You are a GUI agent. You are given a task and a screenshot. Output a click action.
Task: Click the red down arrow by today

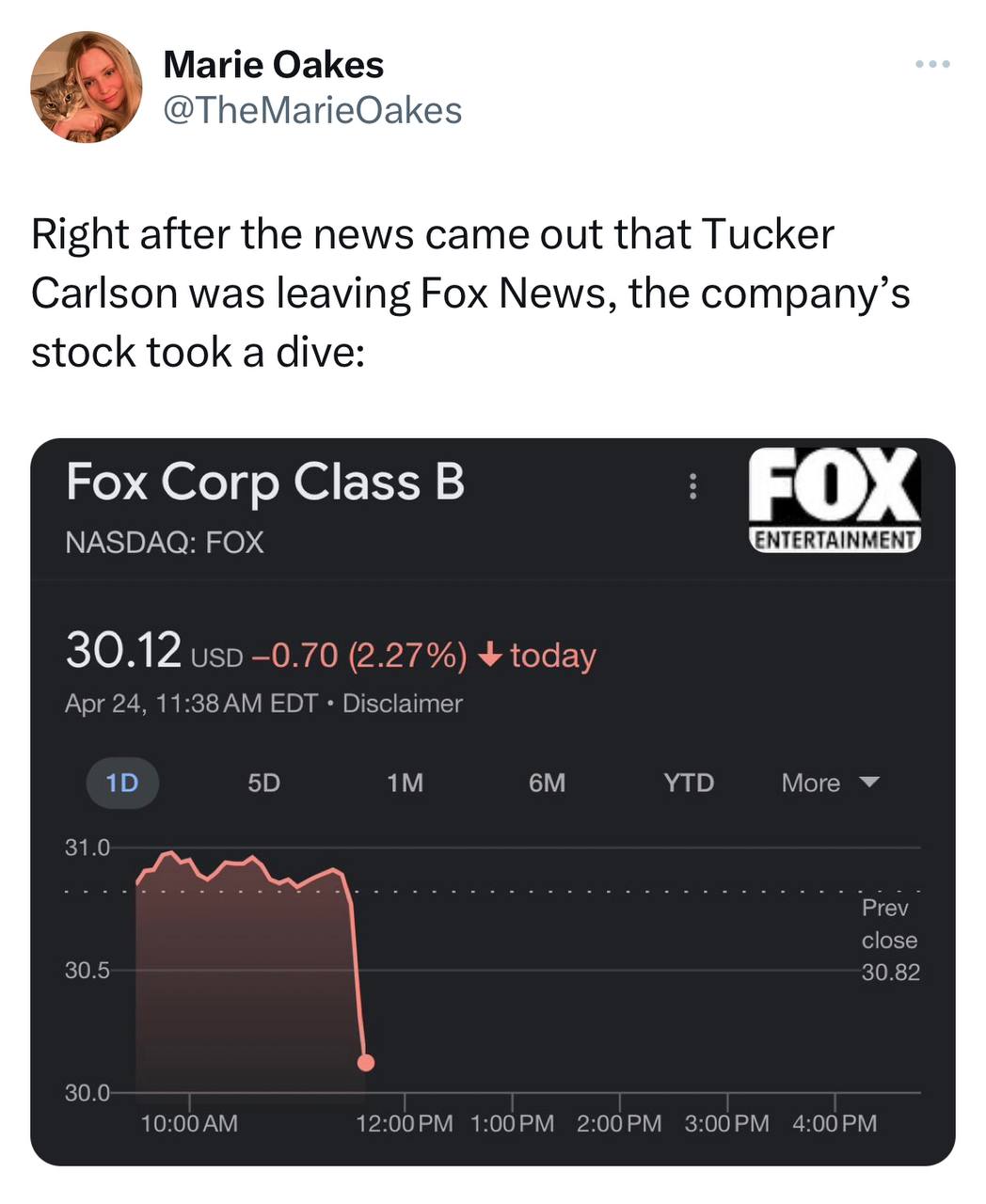488,655
